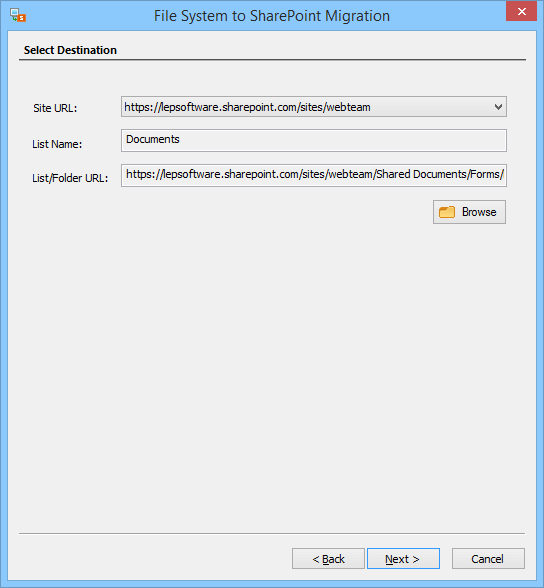Click the Select Destination heading
The image size is (544, 588).
pyautogui.click(x=70, y=50)
